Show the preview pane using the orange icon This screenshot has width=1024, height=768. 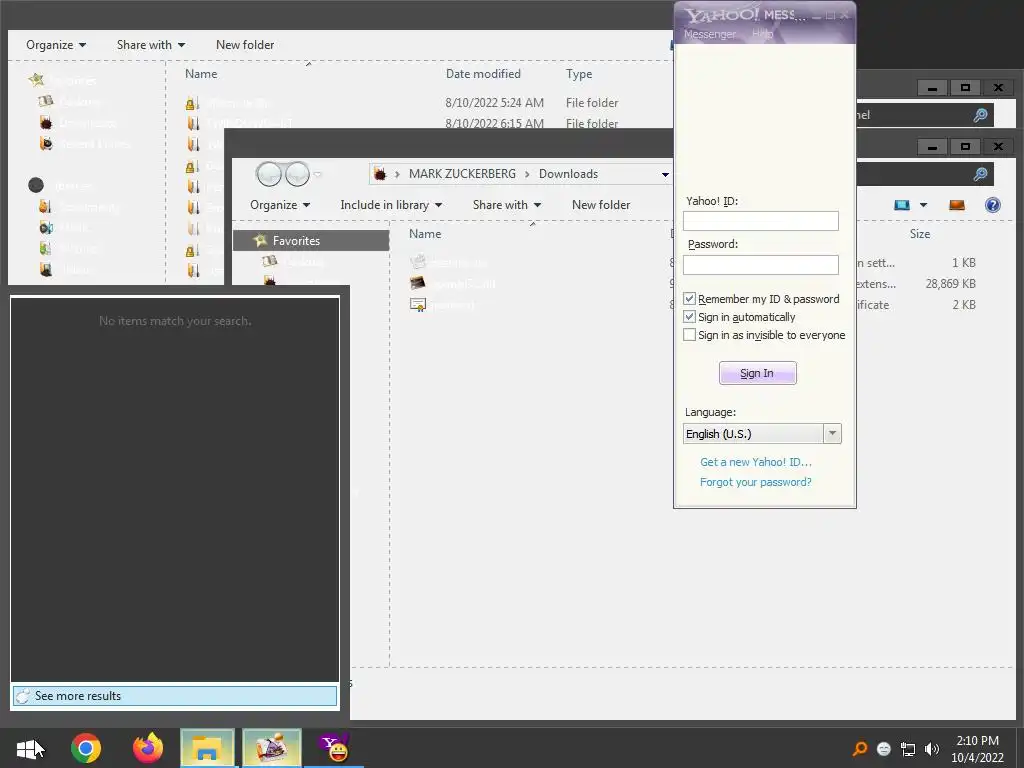[957, 205]
